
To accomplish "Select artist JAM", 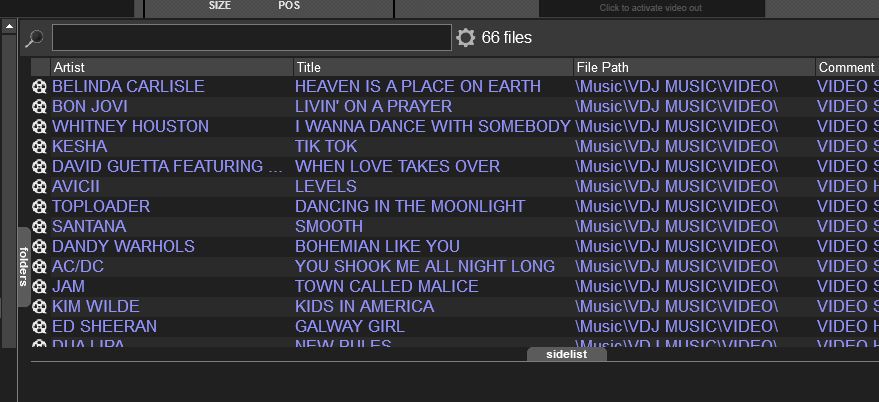I will 68,287.
